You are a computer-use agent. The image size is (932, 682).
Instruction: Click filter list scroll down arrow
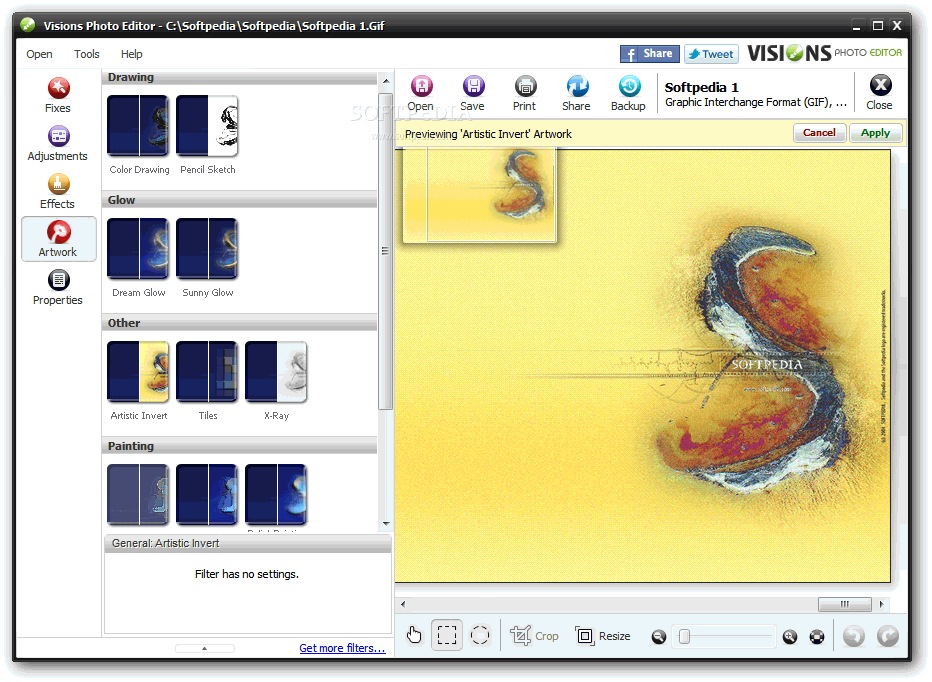point(386,524)
